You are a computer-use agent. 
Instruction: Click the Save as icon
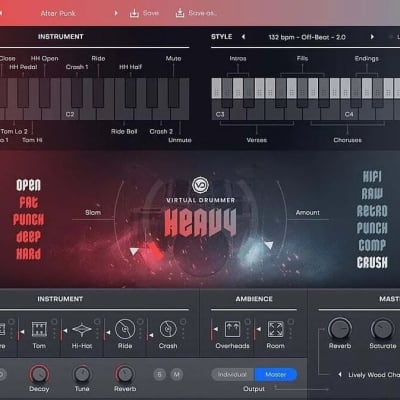pyautogui.click(x=180, y=13)
